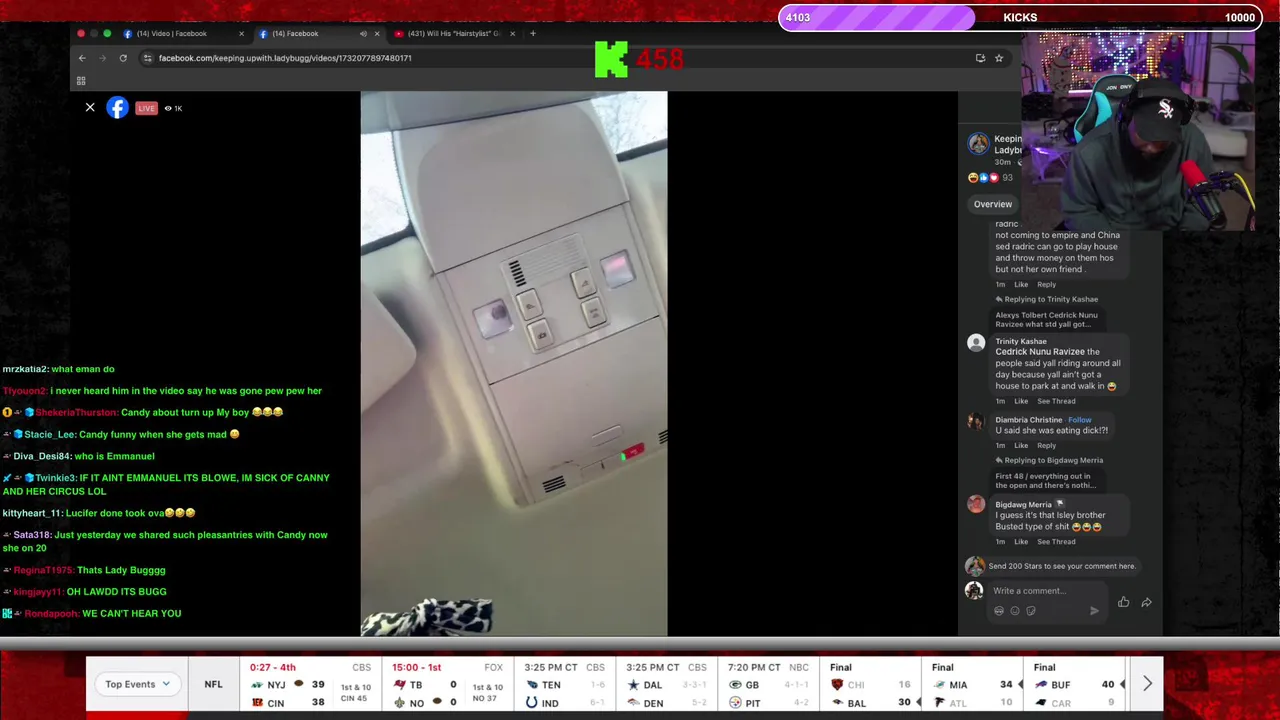This screenshot has width=1280, height=720.
Task: Open Bigdawg Merria's profile name
Action: 1023,504
